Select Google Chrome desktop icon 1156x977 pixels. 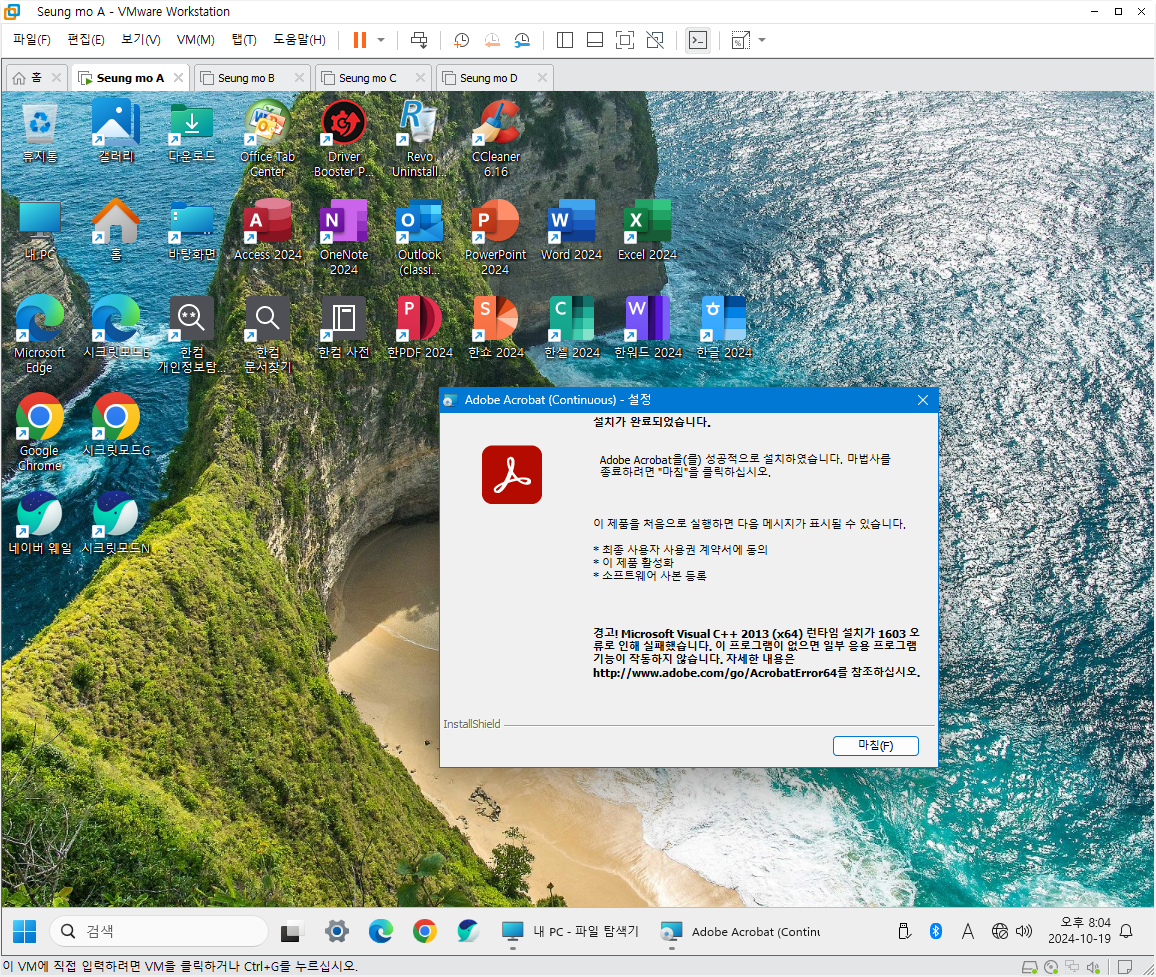coord(40,433)
